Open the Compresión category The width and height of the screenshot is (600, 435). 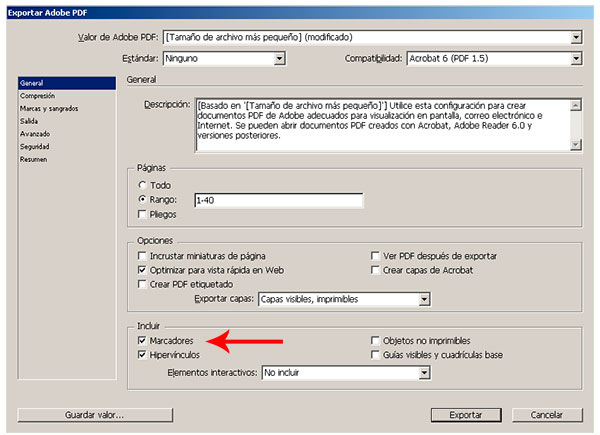67,96
